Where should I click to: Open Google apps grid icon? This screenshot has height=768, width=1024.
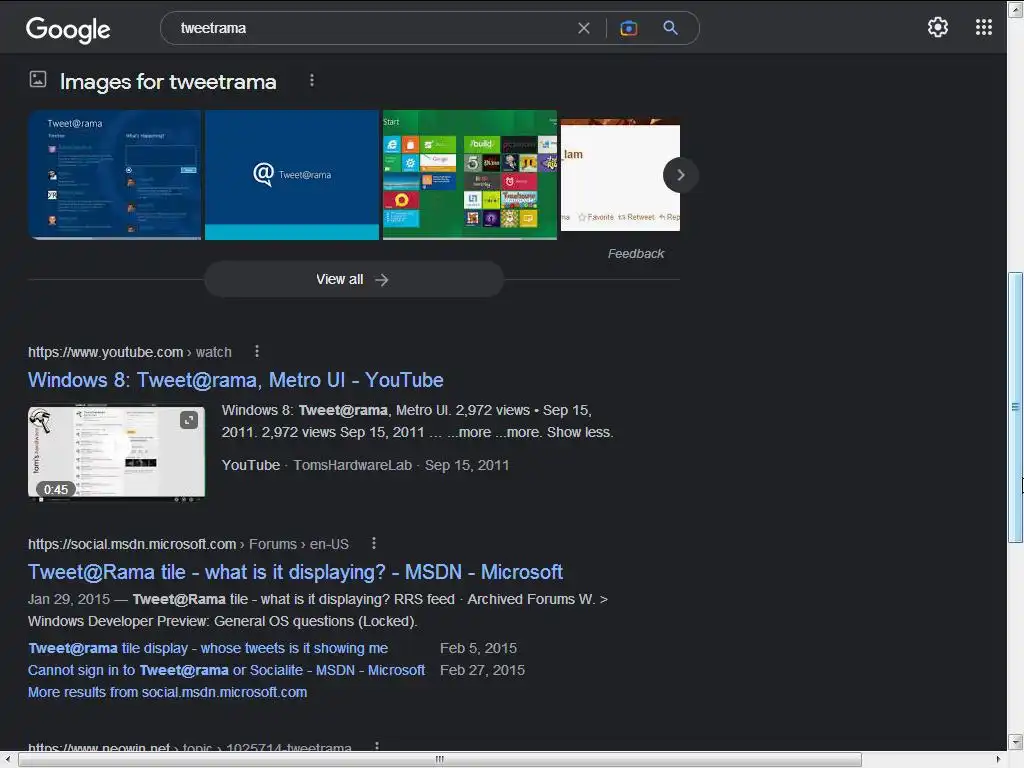(984, 27)
